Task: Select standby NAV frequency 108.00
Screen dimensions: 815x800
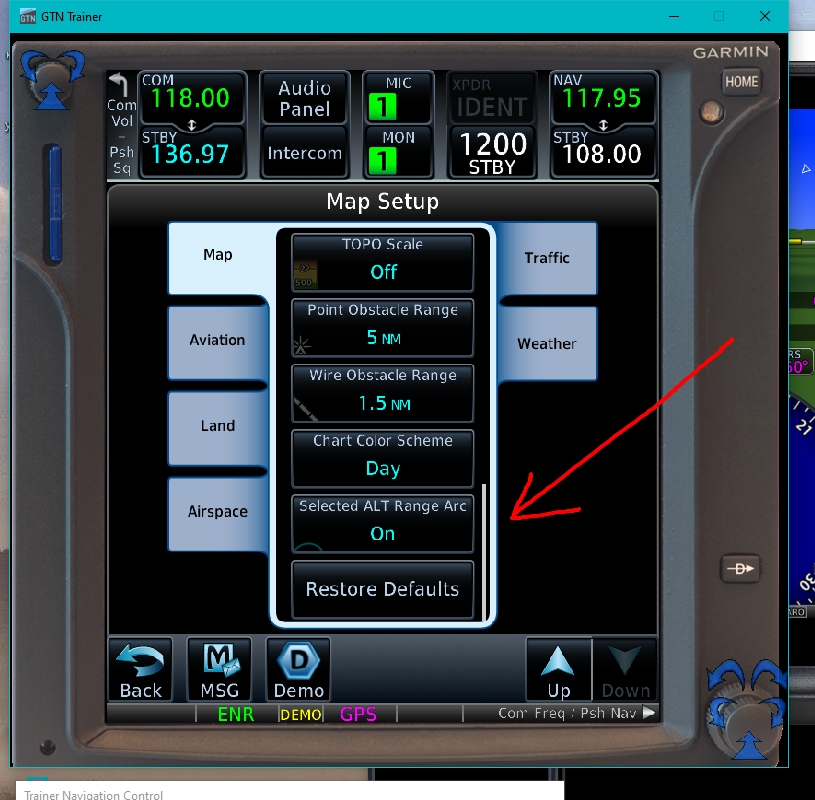Action: [x=603, y=153]
